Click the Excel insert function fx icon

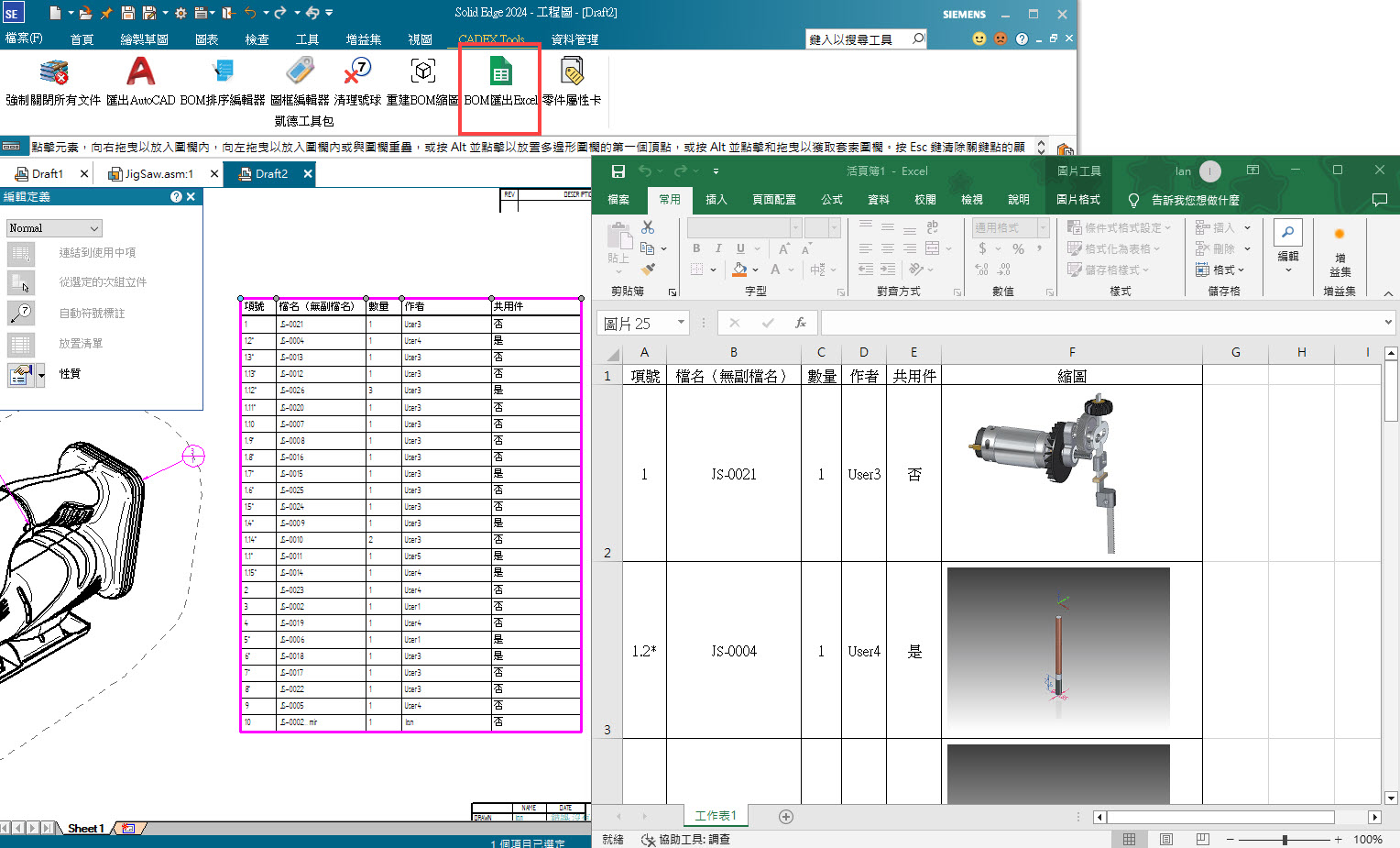pyautogui.click(x=801, y=323)
